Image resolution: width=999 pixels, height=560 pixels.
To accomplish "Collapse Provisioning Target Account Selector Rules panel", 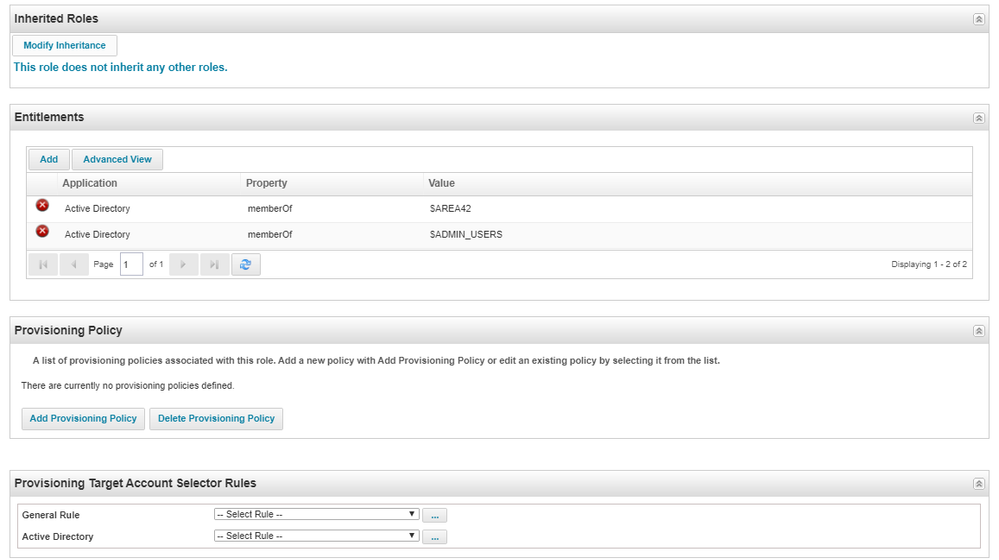I will [x=978, y=484].
